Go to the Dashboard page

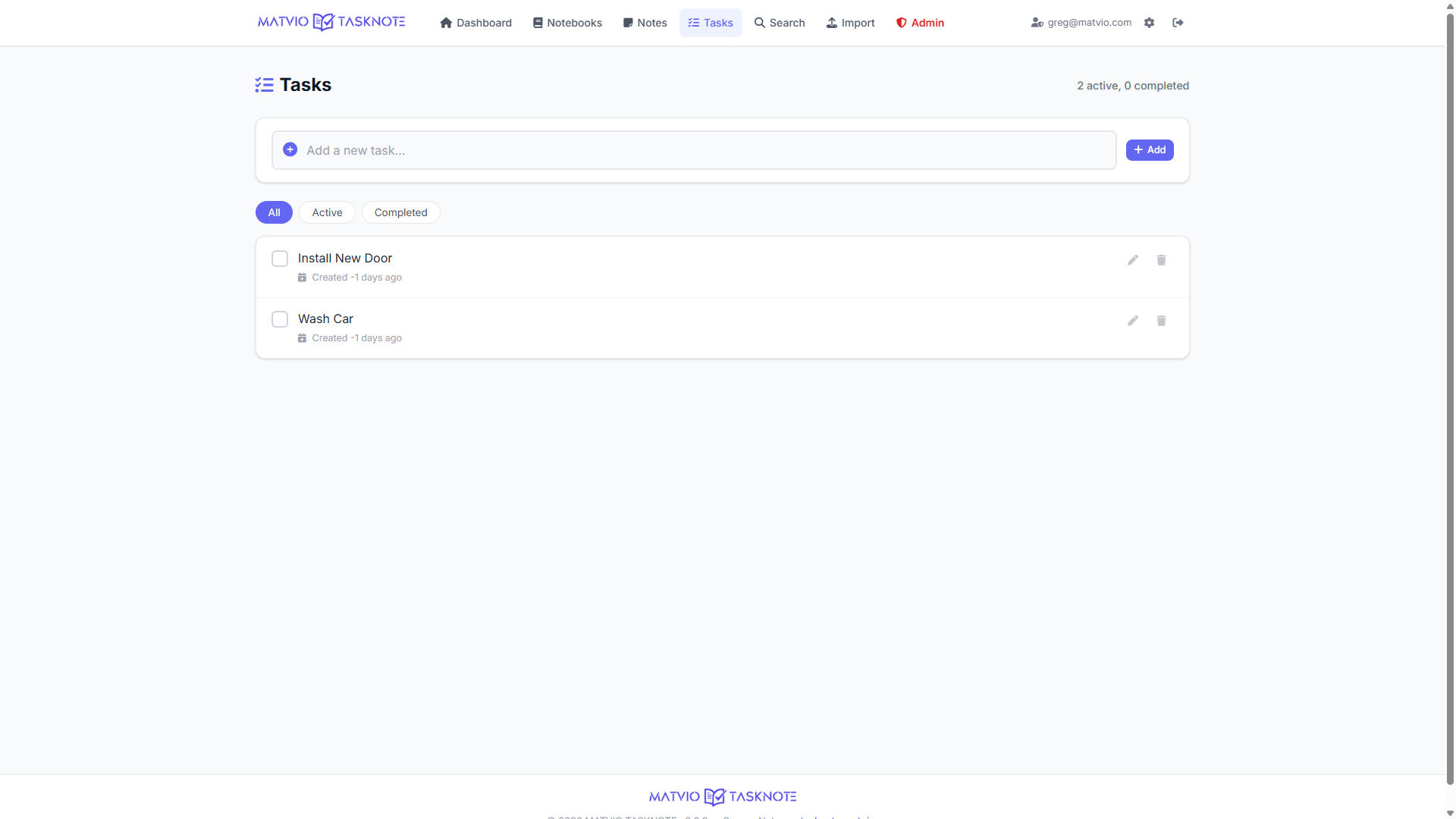point(475,23)
